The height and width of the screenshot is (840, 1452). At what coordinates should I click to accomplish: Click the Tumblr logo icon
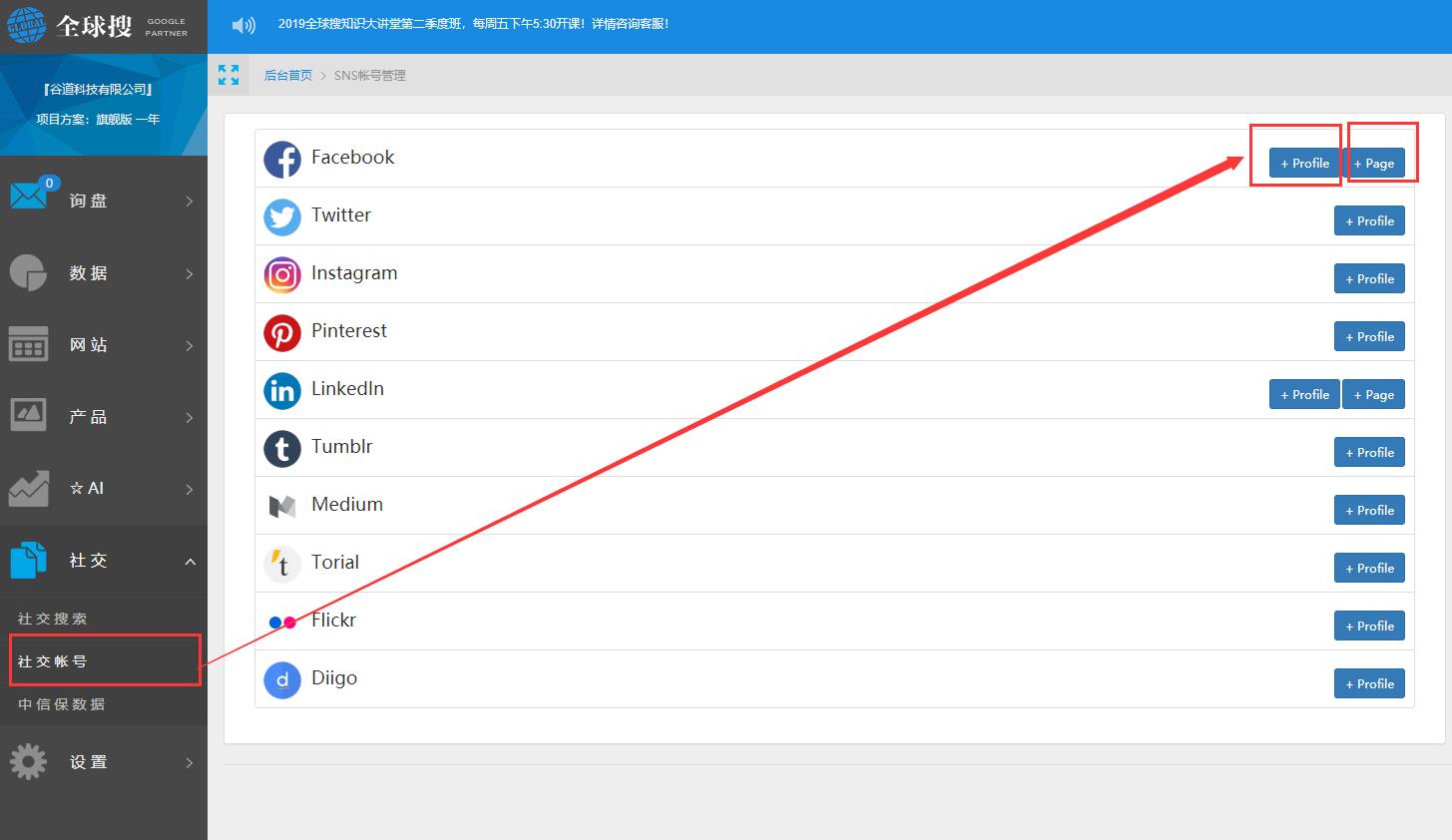click(x=282, y=448)
